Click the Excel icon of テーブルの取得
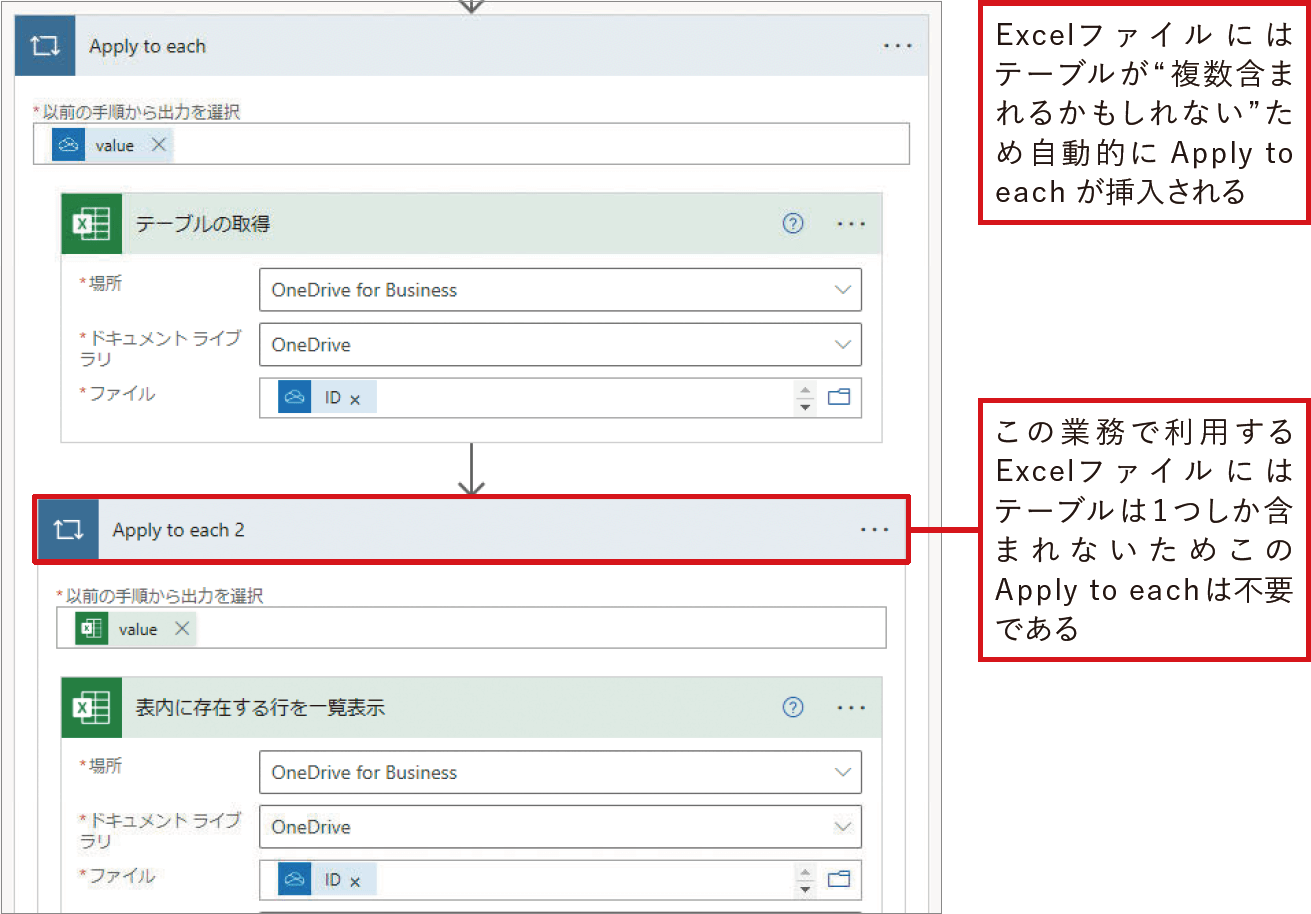This screenshot has width=1311, height=914. tap(92, 224)
